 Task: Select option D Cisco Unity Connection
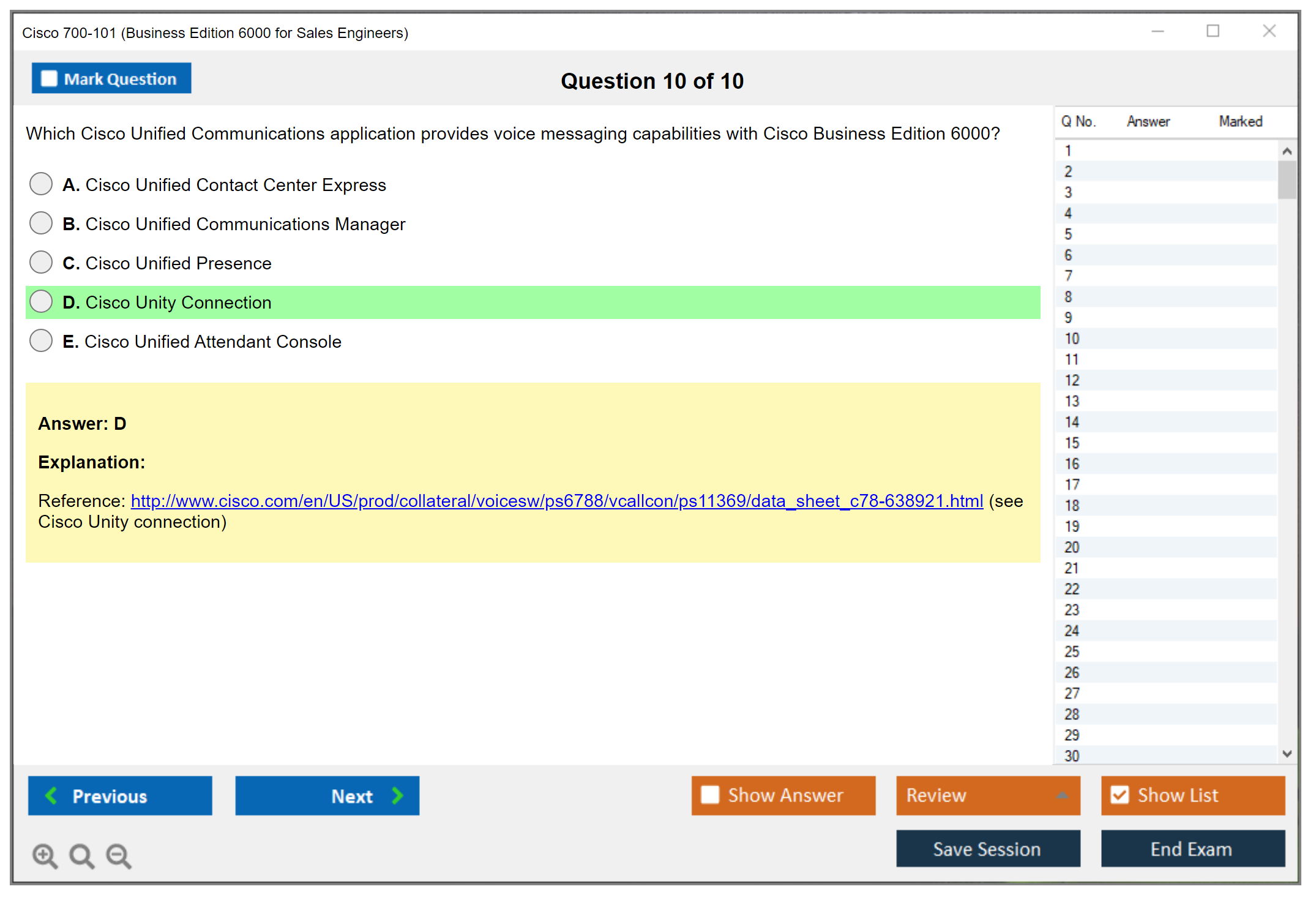(x=41, y=302)
